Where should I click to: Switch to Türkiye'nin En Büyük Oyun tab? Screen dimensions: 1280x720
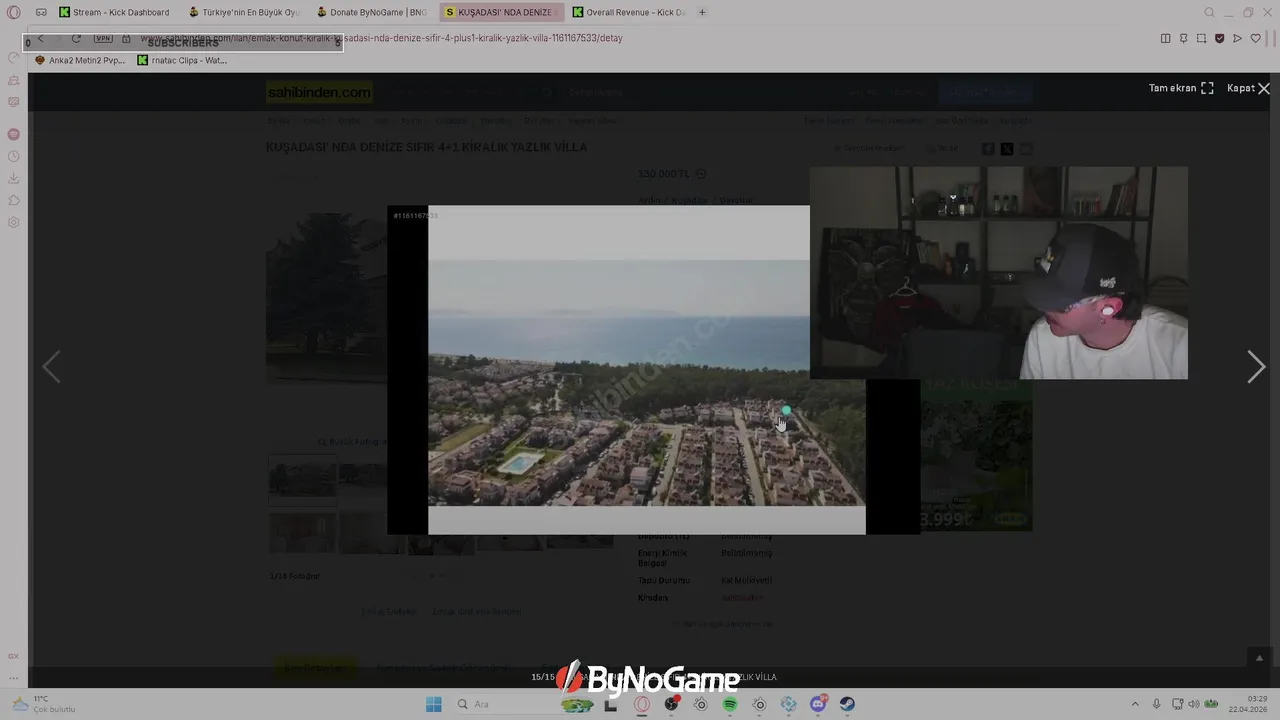pos(244,12)
